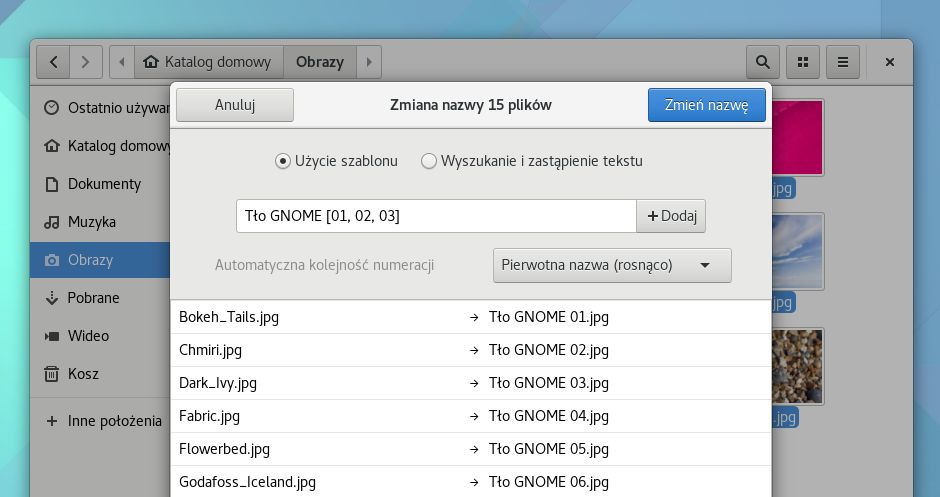Open the hamburger menu icon

click(843, 62)
